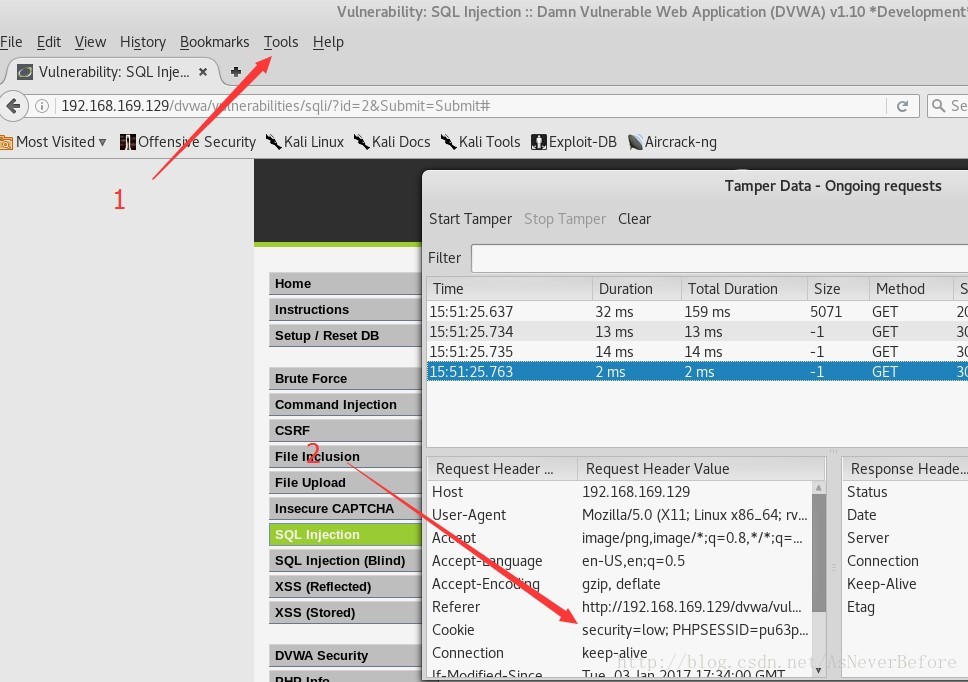Select request row 15:51:25.735
This screenshot has height=682, width=968.
click(698, 352)
